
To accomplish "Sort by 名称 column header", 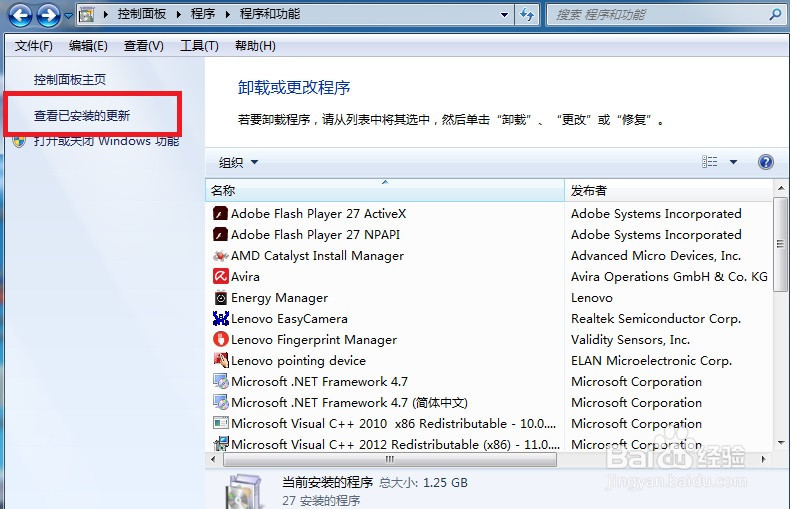I will [384, 190].
